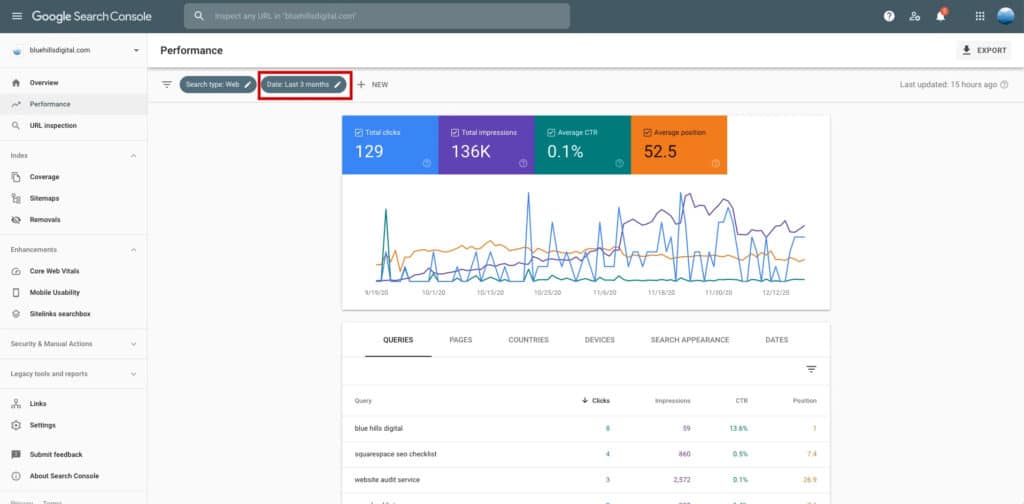This screenshot has height=504, width=1024.
Task: Click the filter list icon beside Search type
Action: [x=167, y=84]
